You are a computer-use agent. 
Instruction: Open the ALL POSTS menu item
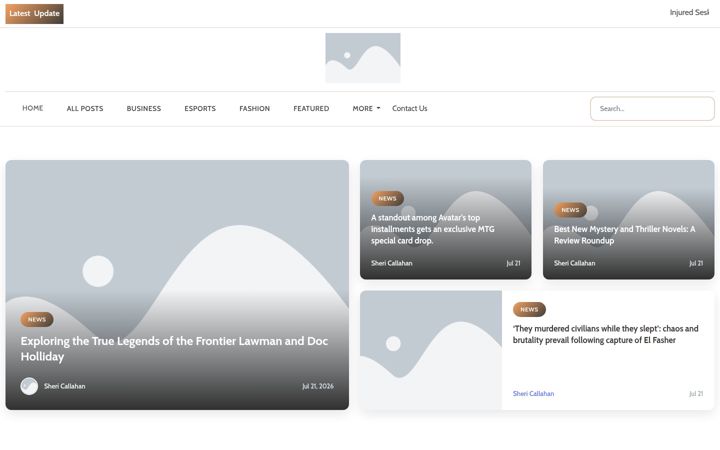[x=85, y=108]
